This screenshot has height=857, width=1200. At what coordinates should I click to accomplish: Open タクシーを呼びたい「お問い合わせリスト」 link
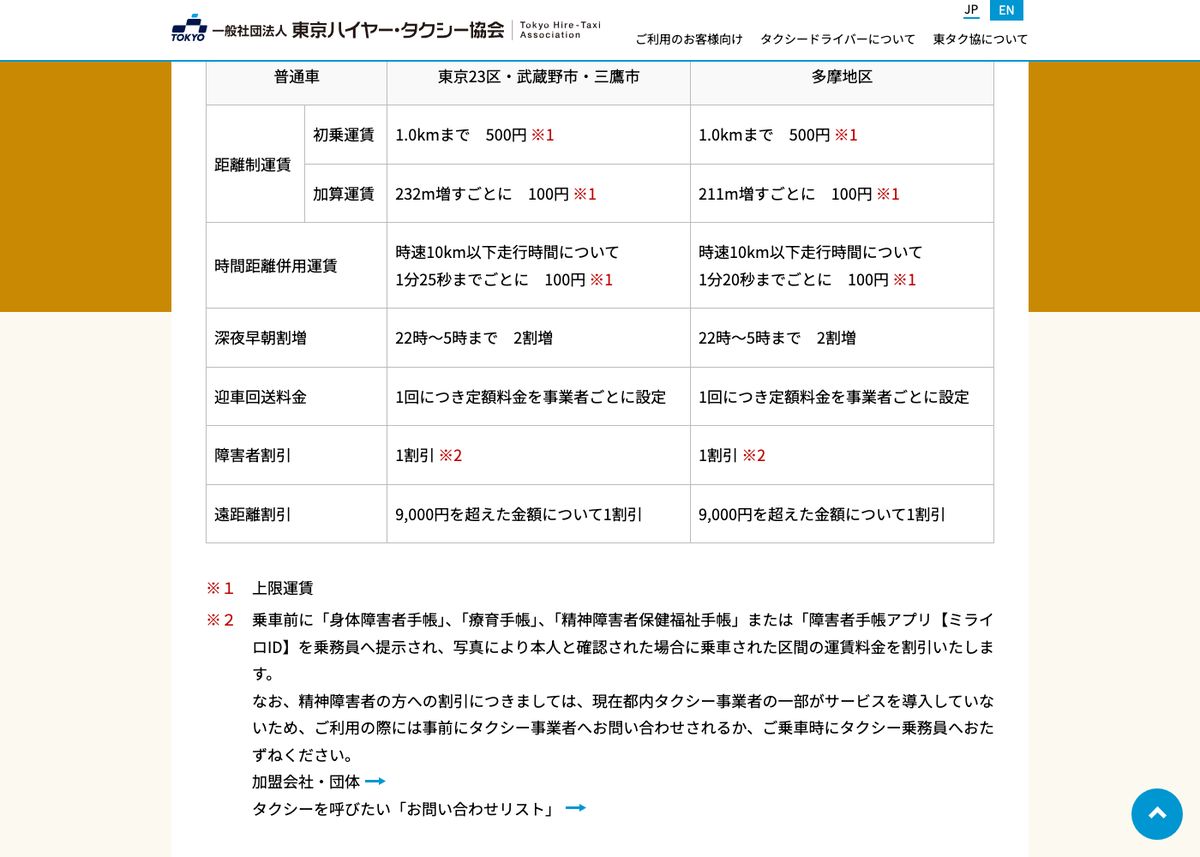coord(405,808)
